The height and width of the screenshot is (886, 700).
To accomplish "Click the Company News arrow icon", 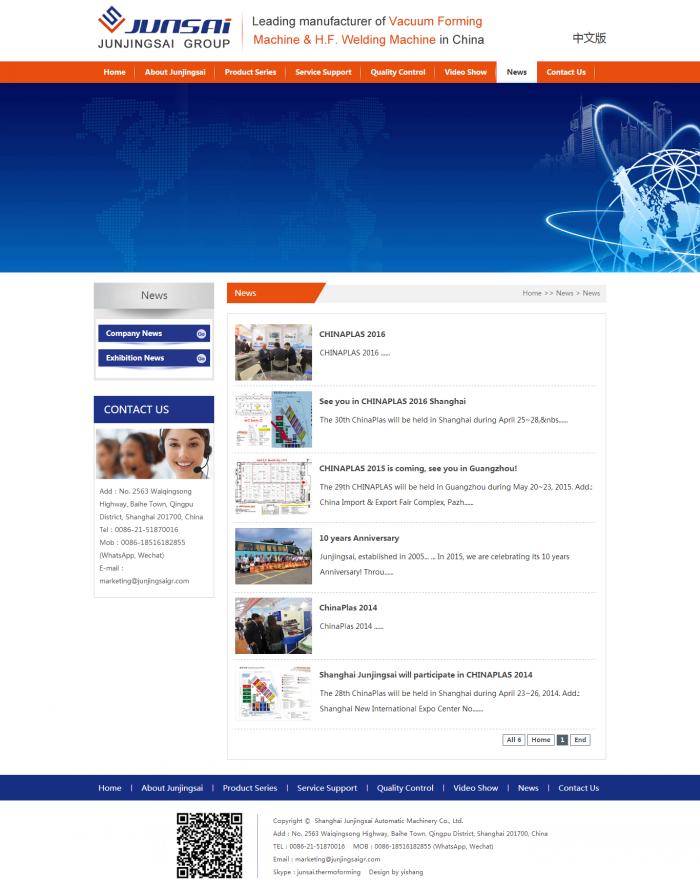I will [201, 334].
